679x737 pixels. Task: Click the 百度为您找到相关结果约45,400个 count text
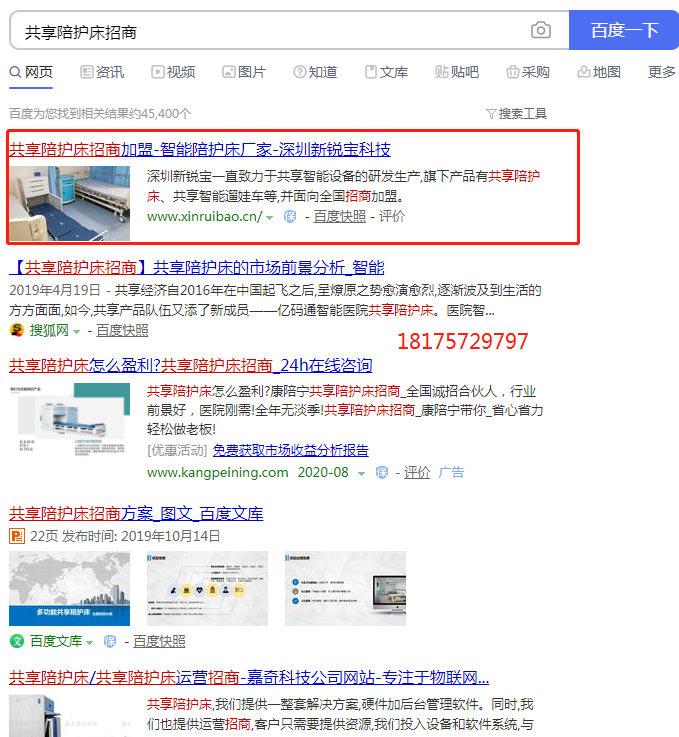click(100, 114)
